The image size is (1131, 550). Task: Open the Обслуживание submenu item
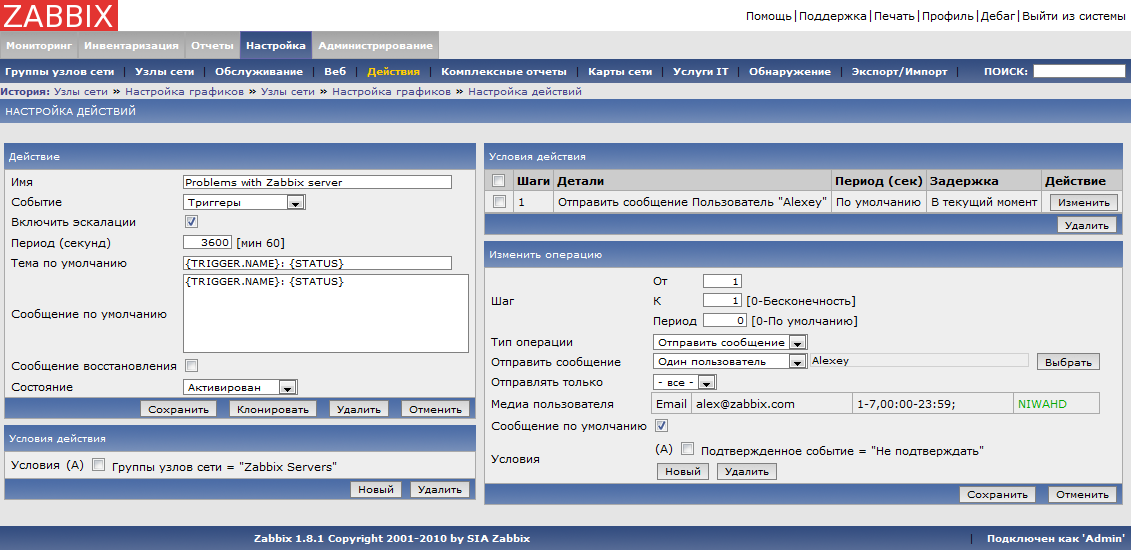[x=259, y=72]
